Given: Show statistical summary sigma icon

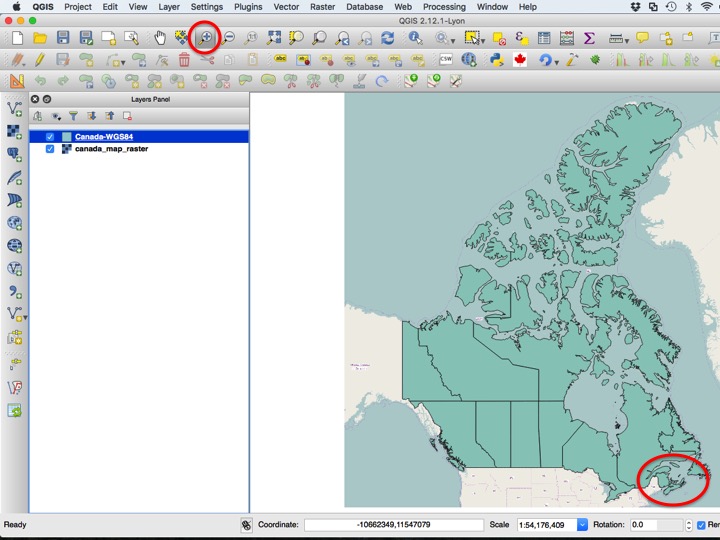Looking at the screenshot, I should 589,38.
